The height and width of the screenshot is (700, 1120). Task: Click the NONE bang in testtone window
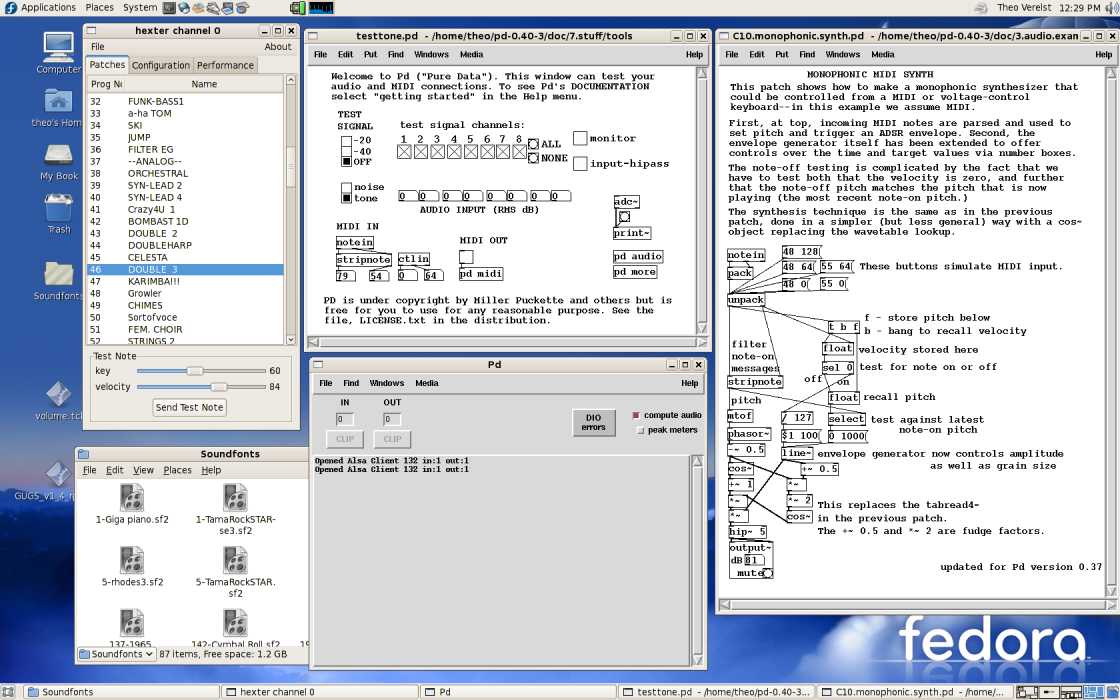tap(533, 158)
